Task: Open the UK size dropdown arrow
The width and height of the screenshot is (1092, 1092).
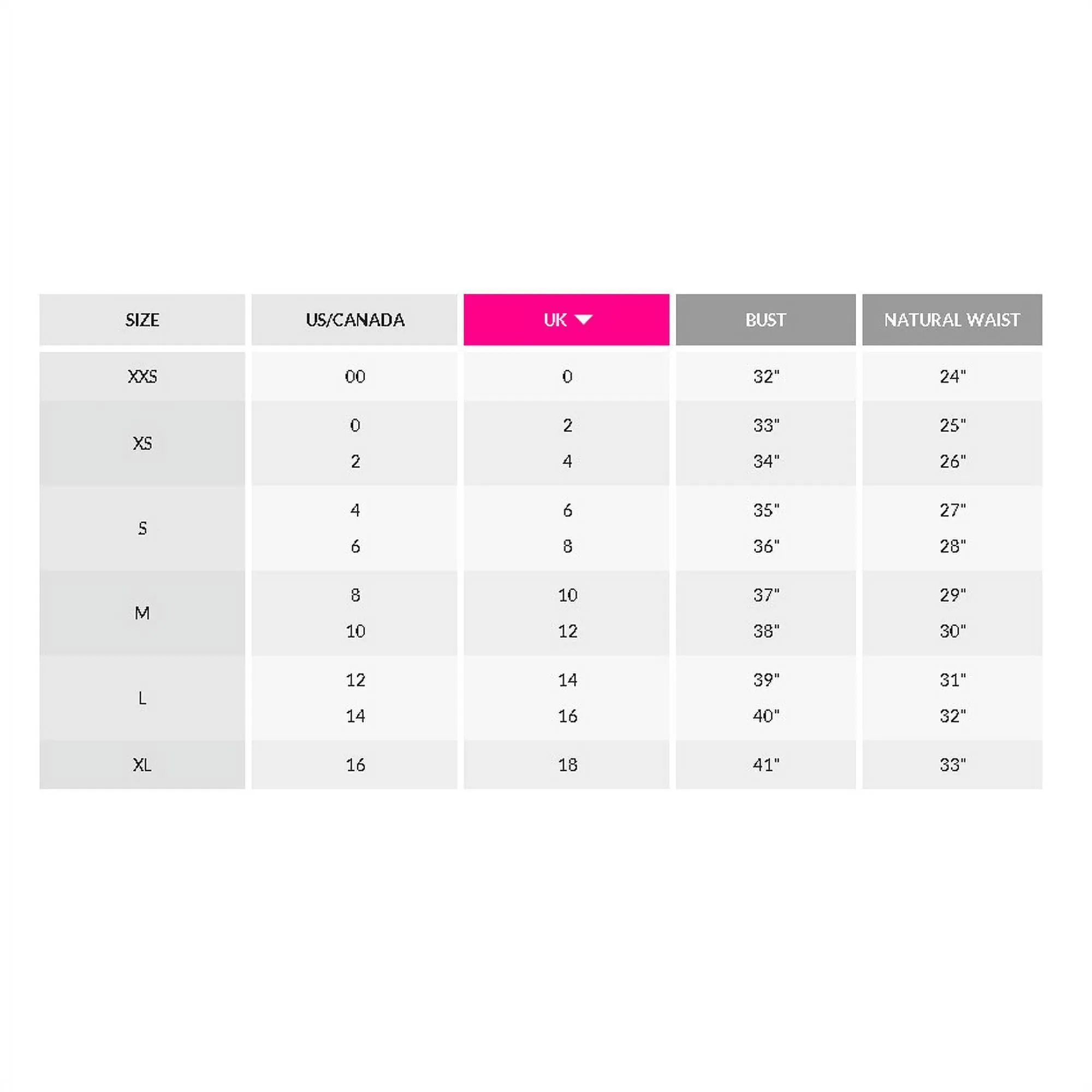Action: pyautogui.click(x=583, y=320)
